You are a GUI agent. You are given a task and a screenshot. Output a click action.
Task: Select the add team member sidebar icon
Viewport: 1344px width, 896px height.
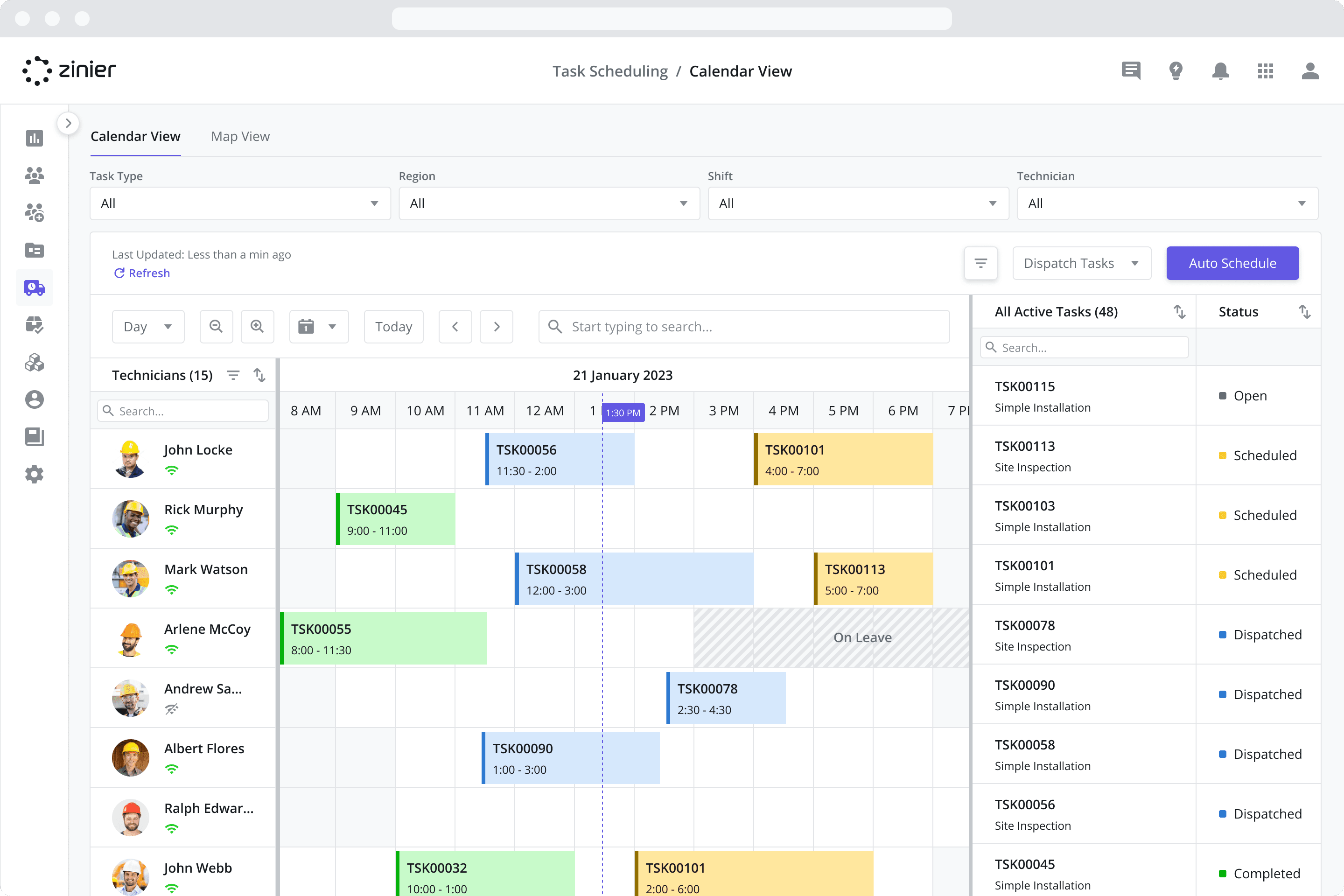34,212
